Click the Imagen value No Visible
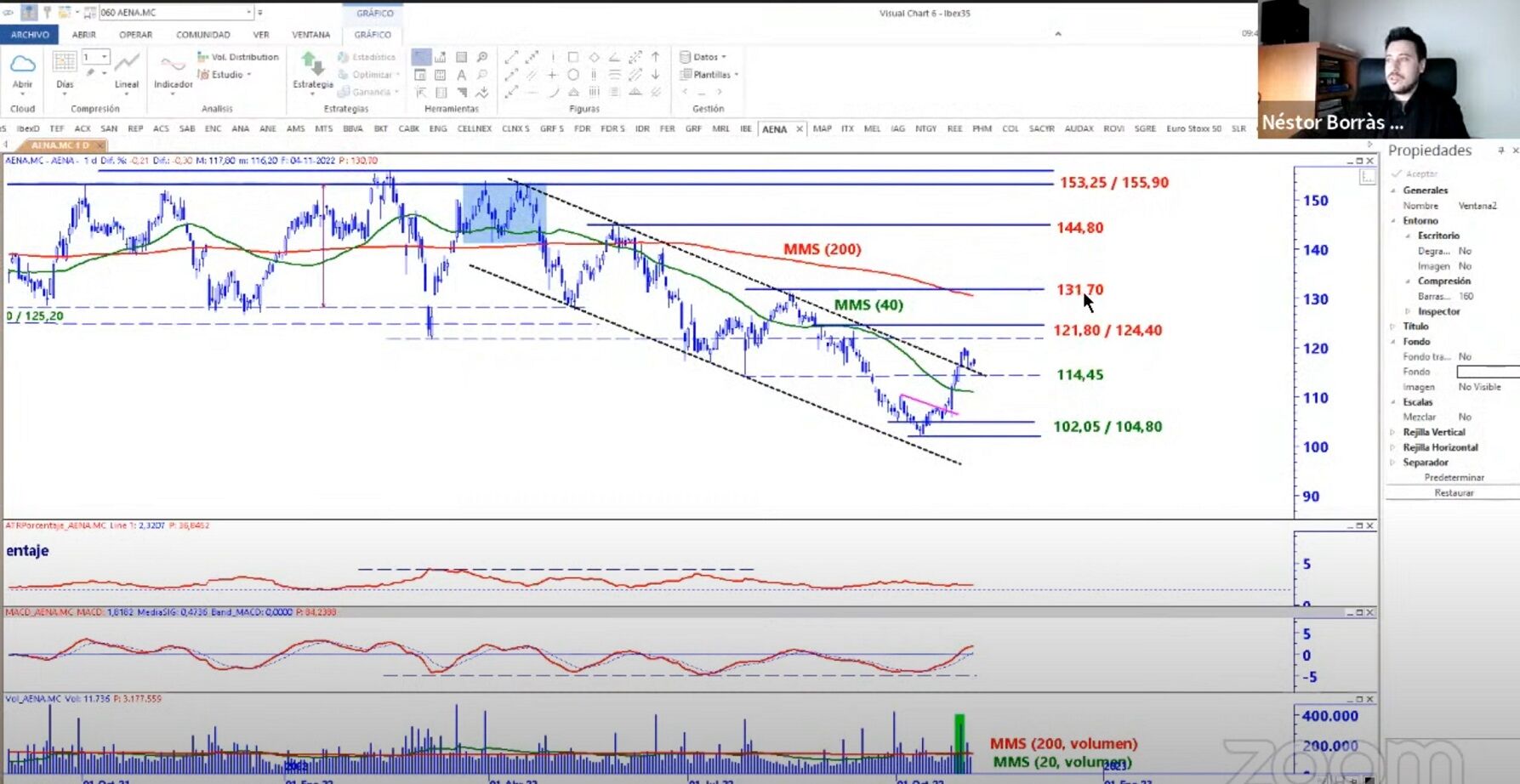This screenshot has width=1520, height=784. [1479, 387]
